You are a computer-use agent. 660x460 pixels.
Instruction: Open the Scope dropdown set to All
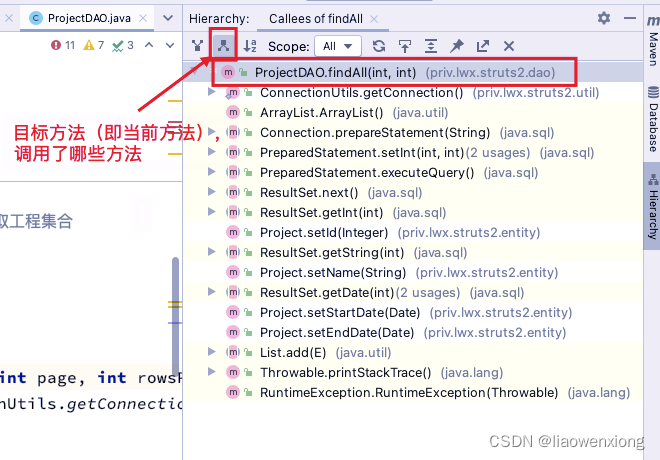click(338, 46)
